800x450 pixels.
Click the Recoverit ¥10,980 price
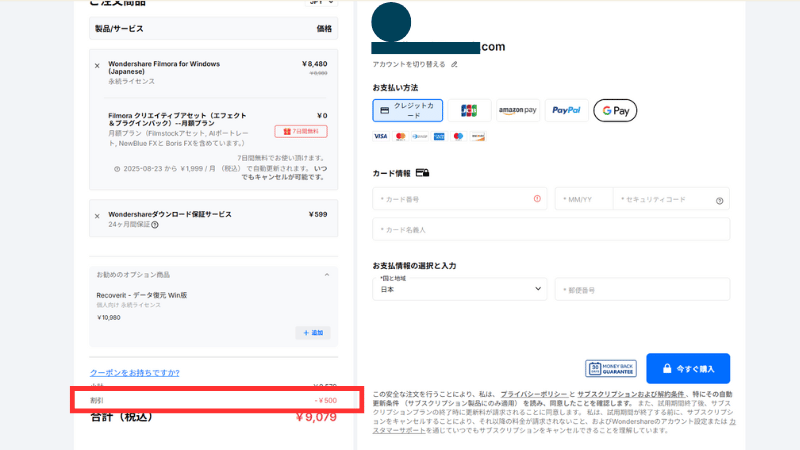[109, 317]
